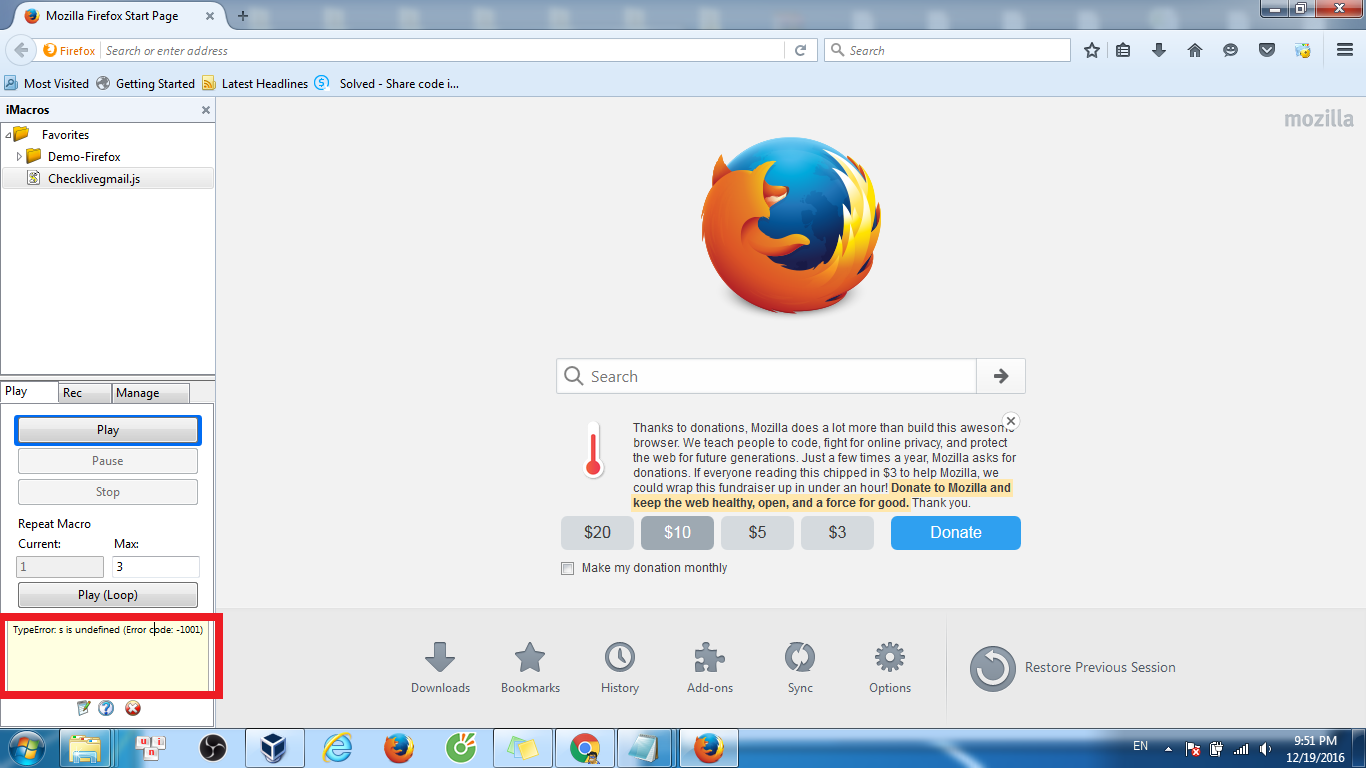Click the browser back arrow button
1366x768 pixels.
[x=21, y=50]
